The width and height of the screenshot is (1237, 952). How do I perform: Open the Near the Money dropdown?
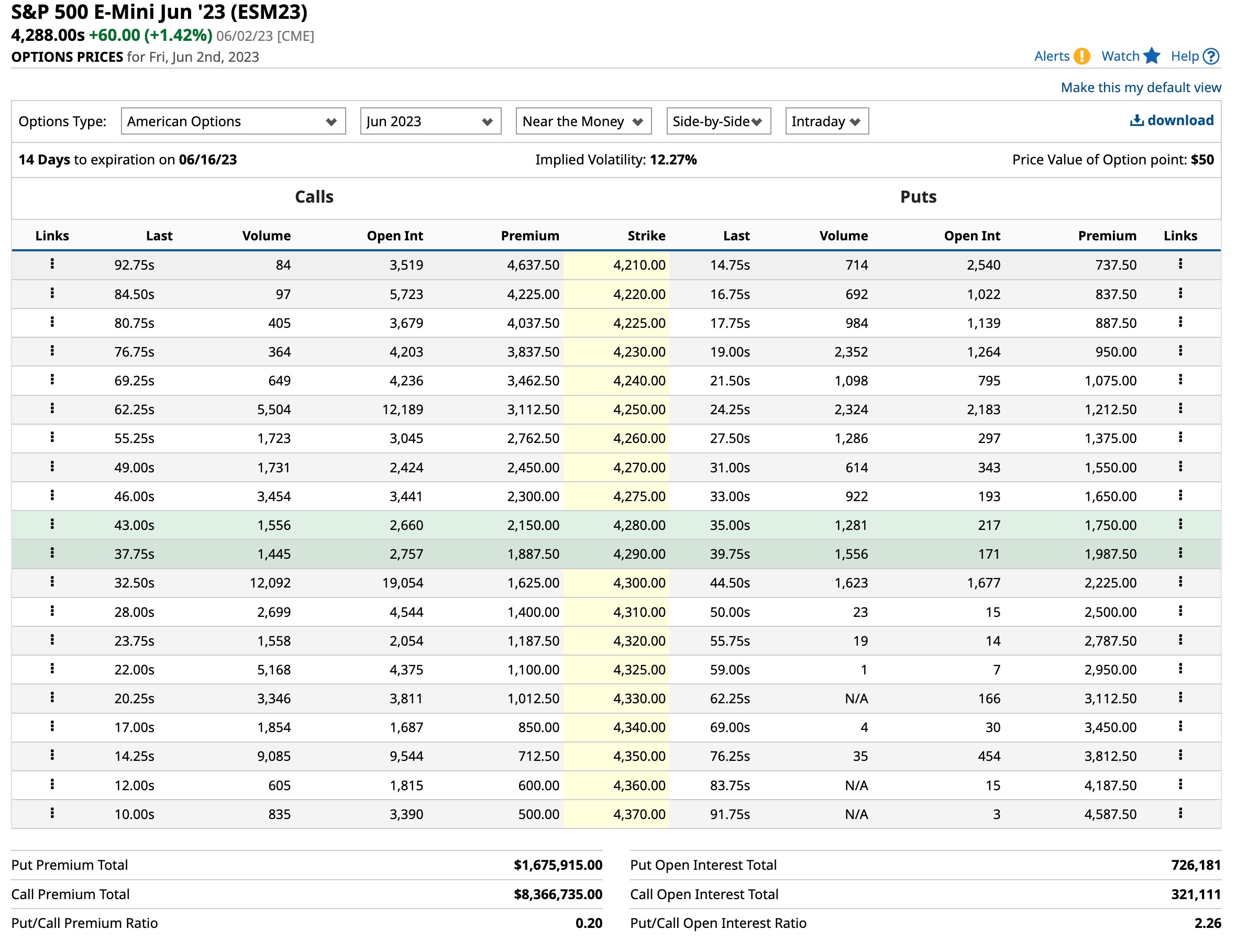583,121
